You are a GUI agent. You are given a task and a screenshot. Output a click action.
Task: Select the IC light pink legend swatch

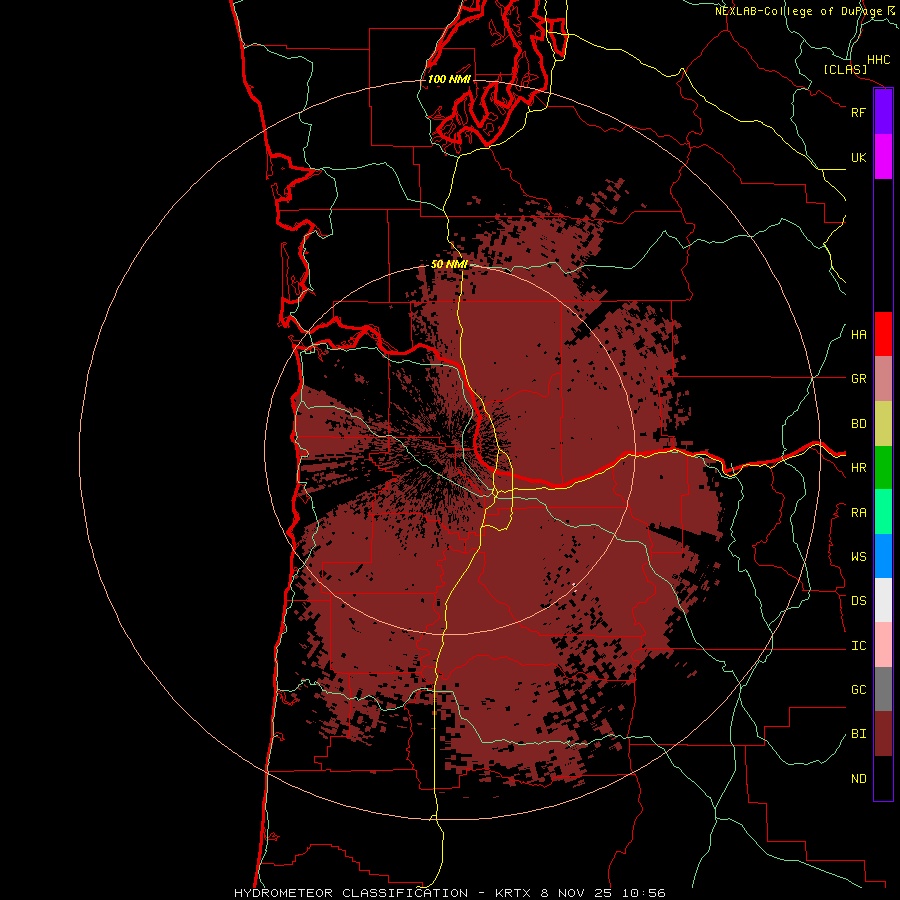[883, 645]
